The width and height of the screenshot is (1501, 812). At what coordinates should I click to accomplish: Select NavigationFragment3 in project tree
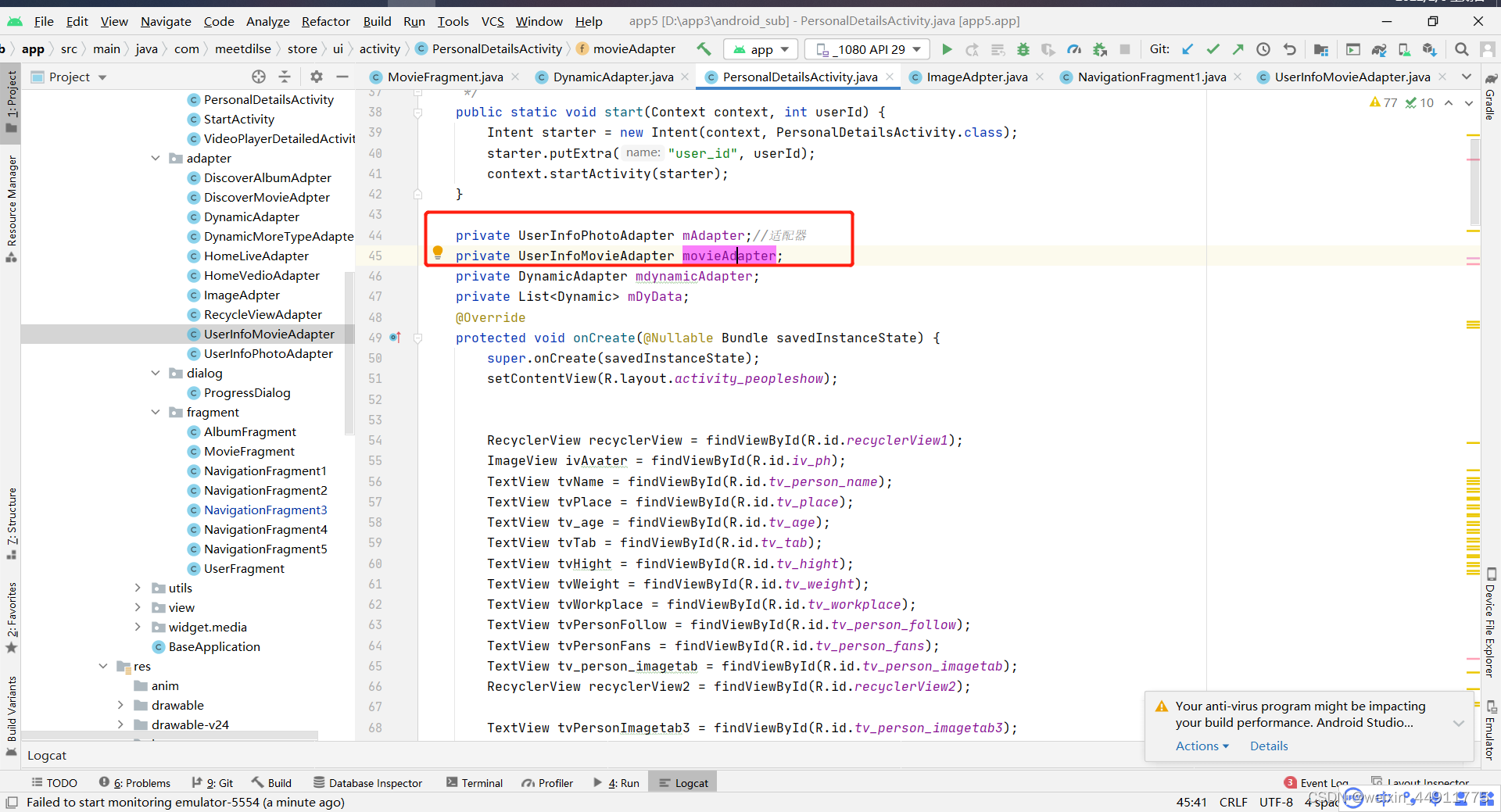click(265, 510)
